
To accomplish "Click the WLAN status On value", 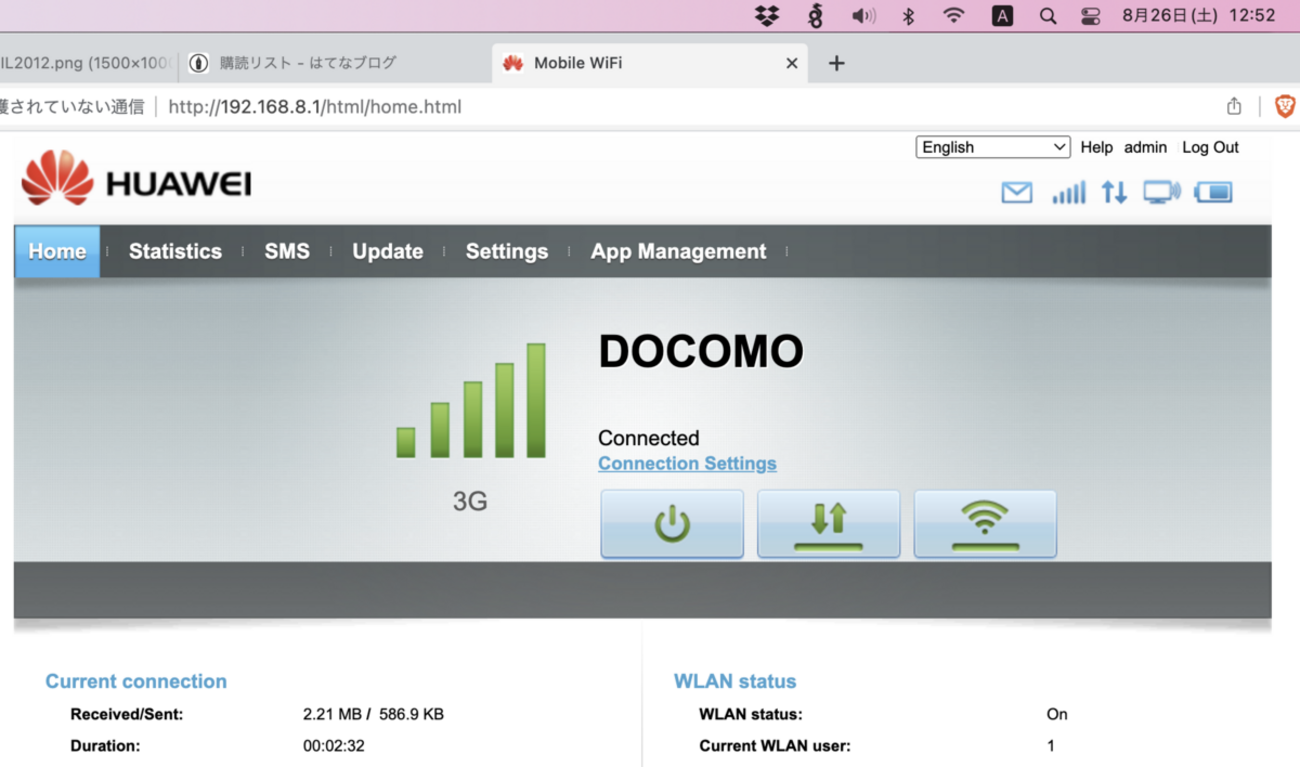I will click(1057, 714).
